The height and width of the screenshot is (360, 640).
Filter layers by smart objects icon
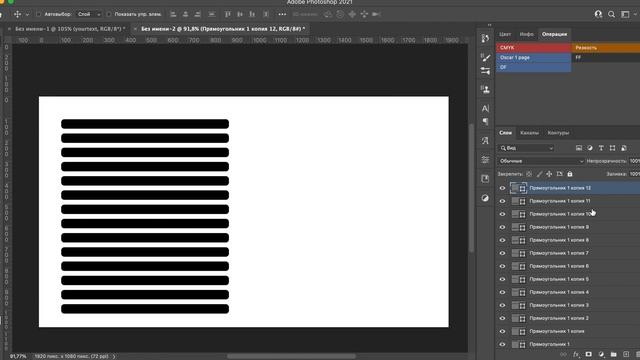[624, 148]
